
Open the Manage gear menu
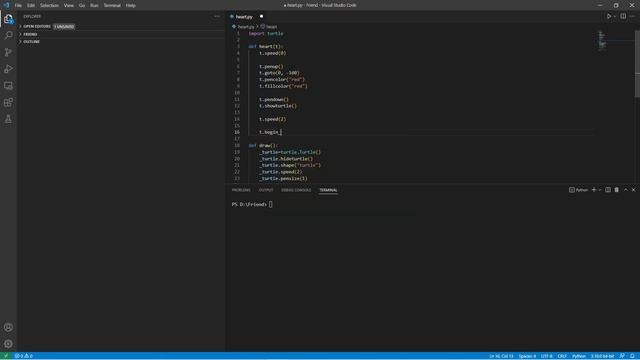(x=8, y=344)
